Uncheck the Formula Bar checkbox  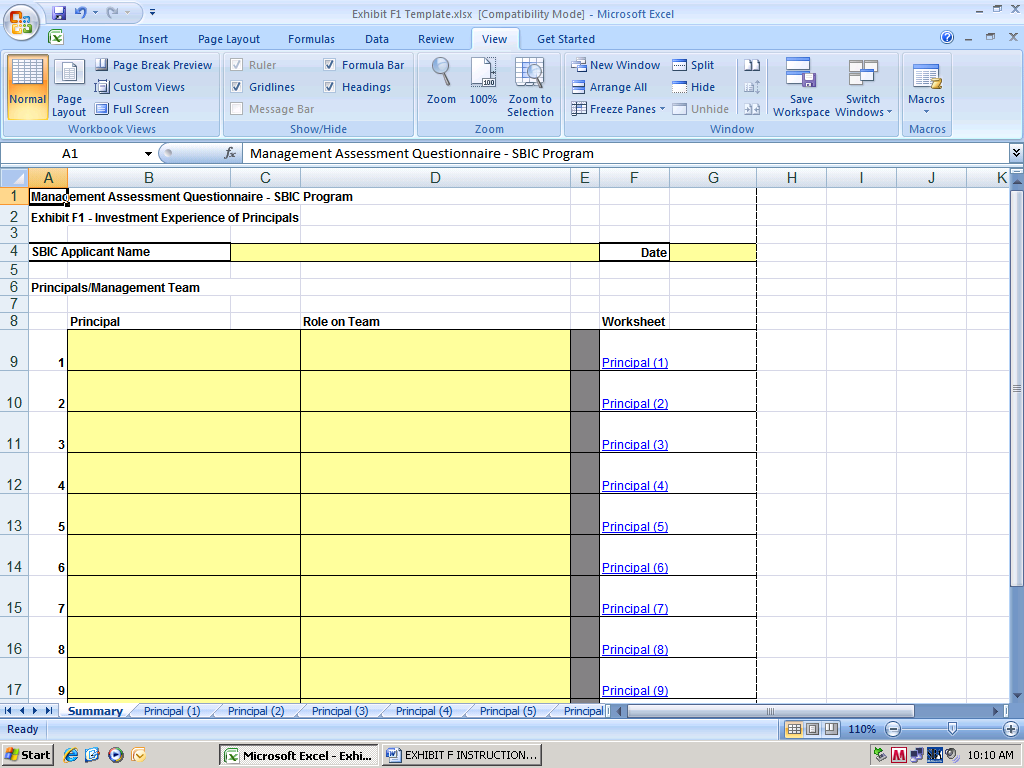[x=330, y=65]
